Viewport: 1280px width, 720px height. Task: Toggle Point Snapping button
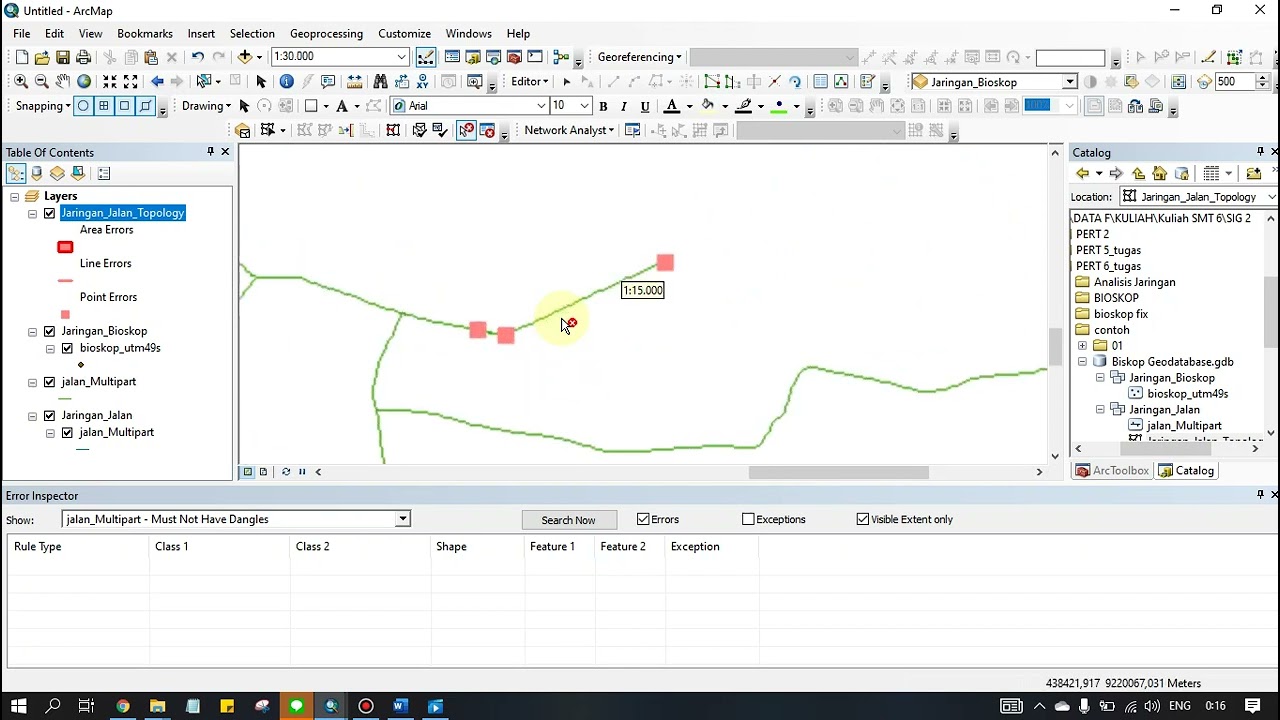click(x=83, y=106)
